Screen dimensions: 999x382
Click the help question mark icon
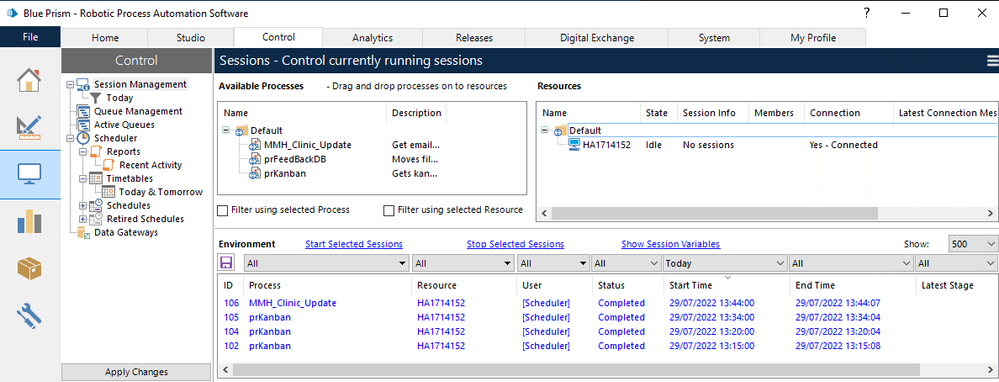coord(866,13)
